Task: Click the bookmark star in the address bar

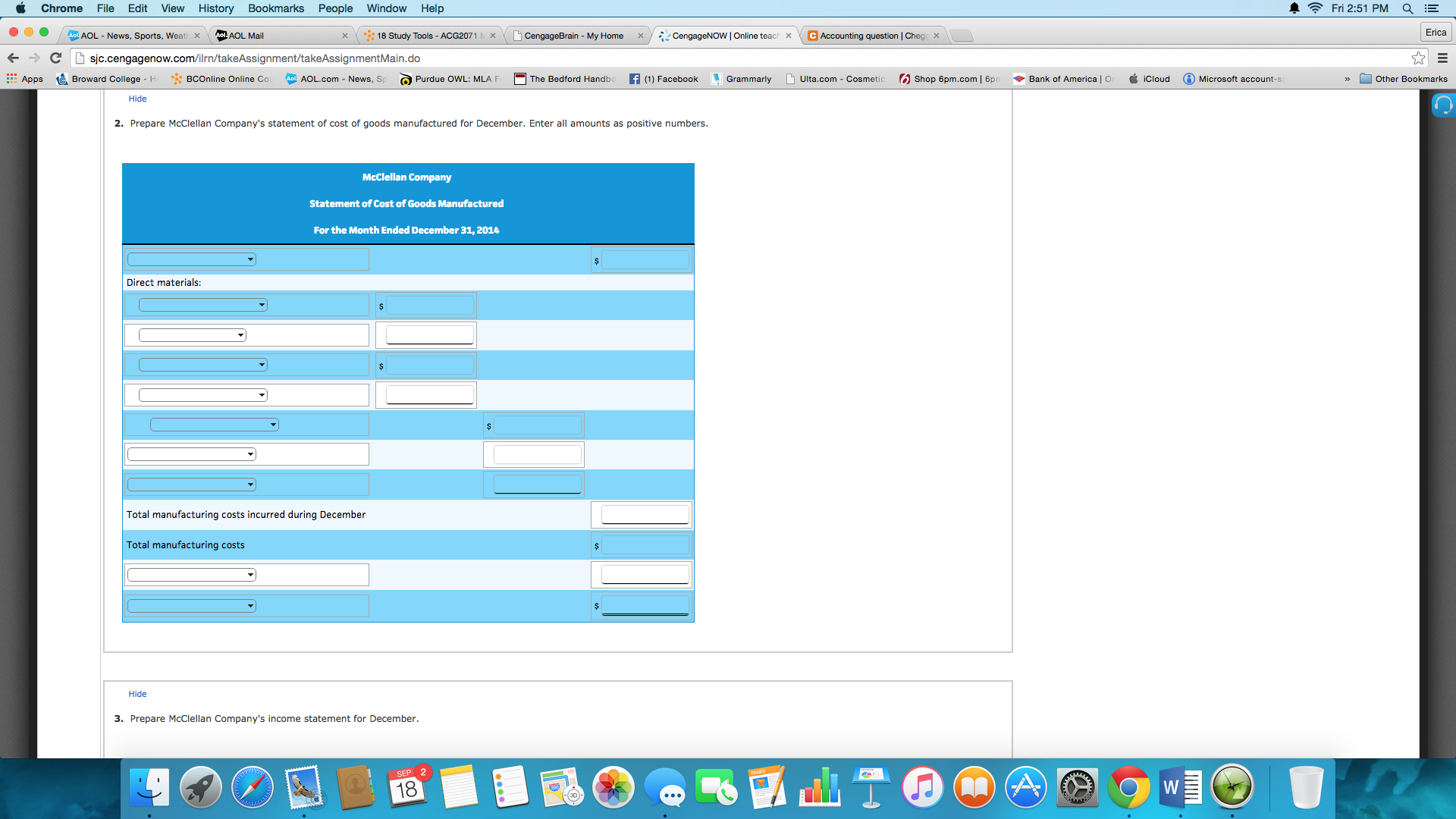Action: (1418, 58)
